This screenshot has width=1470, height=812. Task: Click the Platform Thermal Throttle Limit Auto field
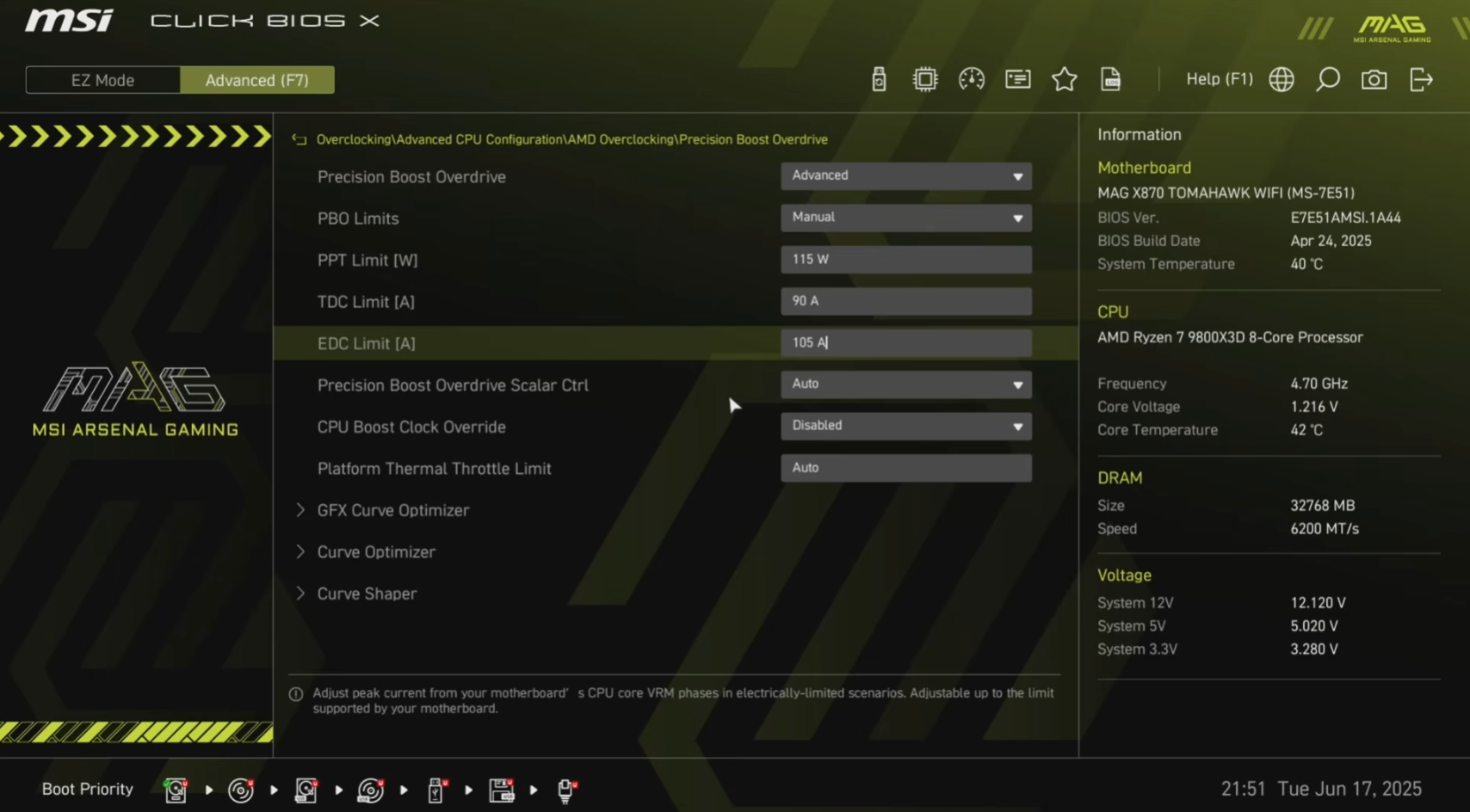pyautogui.click(x=906, y=468)
